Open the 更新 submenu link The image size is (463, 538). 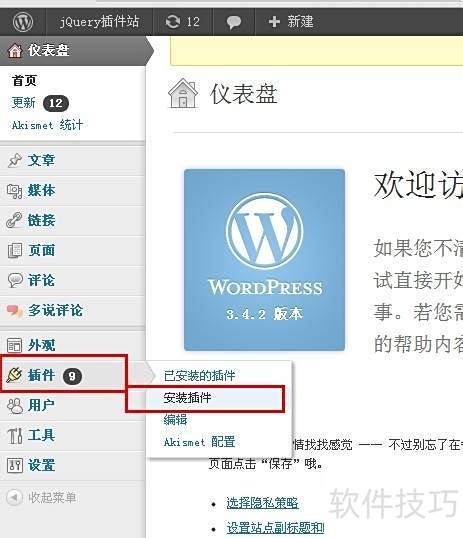[24, 103]
